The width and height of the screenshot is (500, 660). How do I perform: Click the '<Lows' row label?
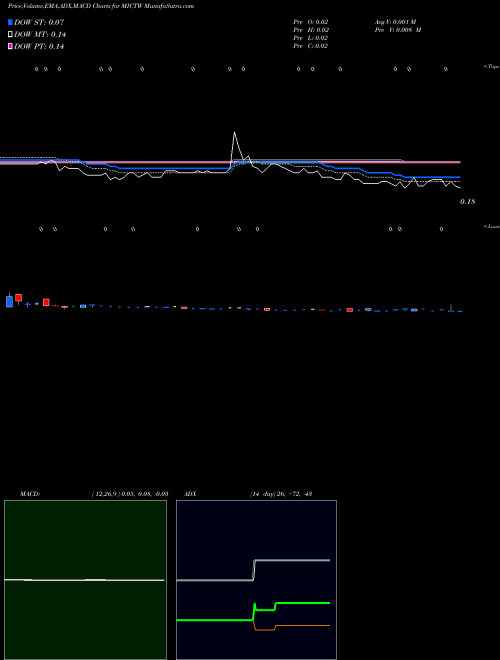[x=492, y=226]
